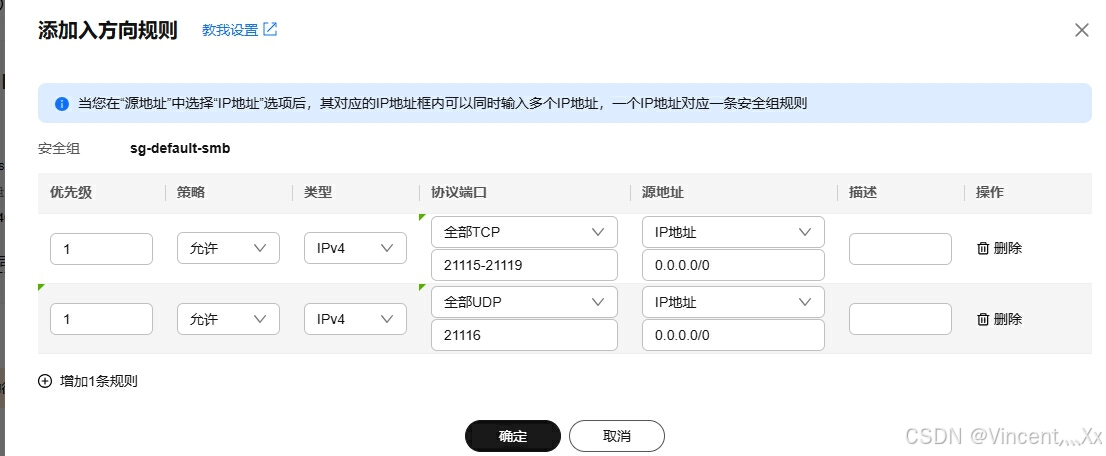The width and height of the screenshot is (1106, 456).
Task: Click the 确定 confirm button
Action: click(x=513, y=436)
